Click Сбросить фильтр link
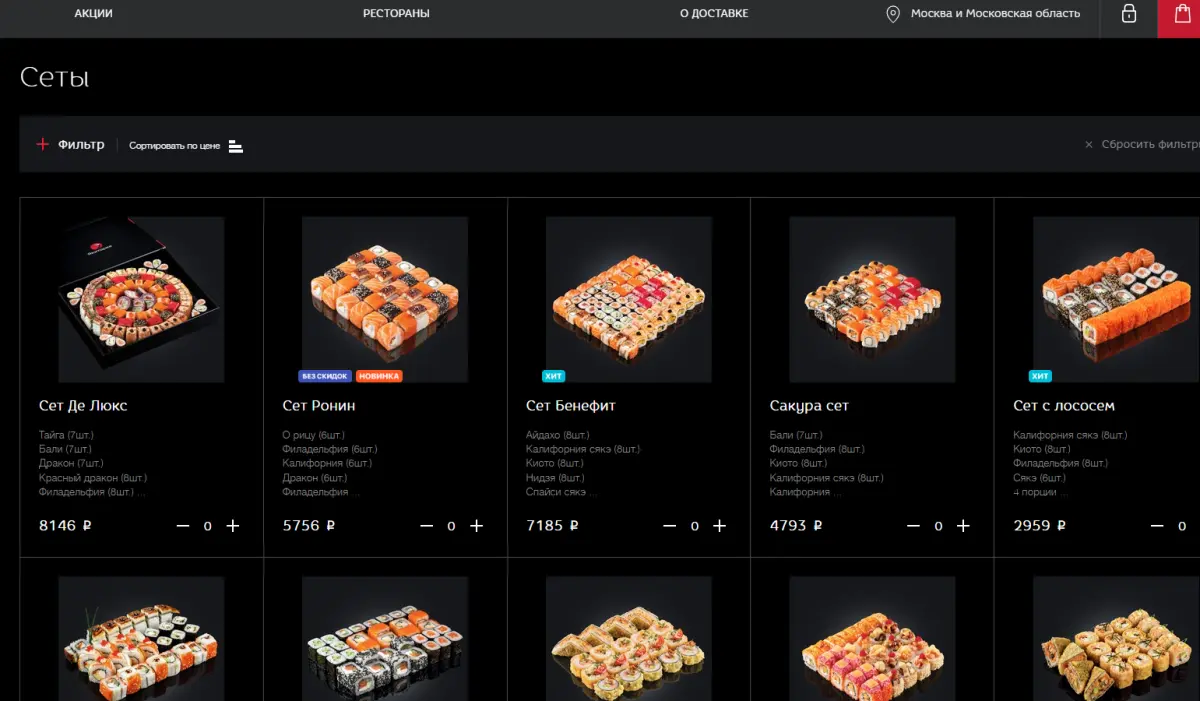The image size is (1200, 701). coord(1150,144)
